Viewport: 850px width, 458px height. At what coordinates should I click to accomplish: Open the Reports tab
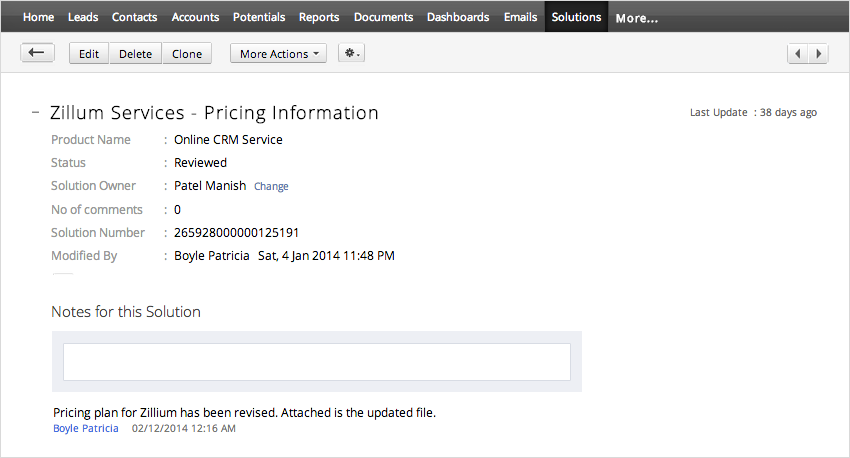pyautogui.click(x=319, y=17)
